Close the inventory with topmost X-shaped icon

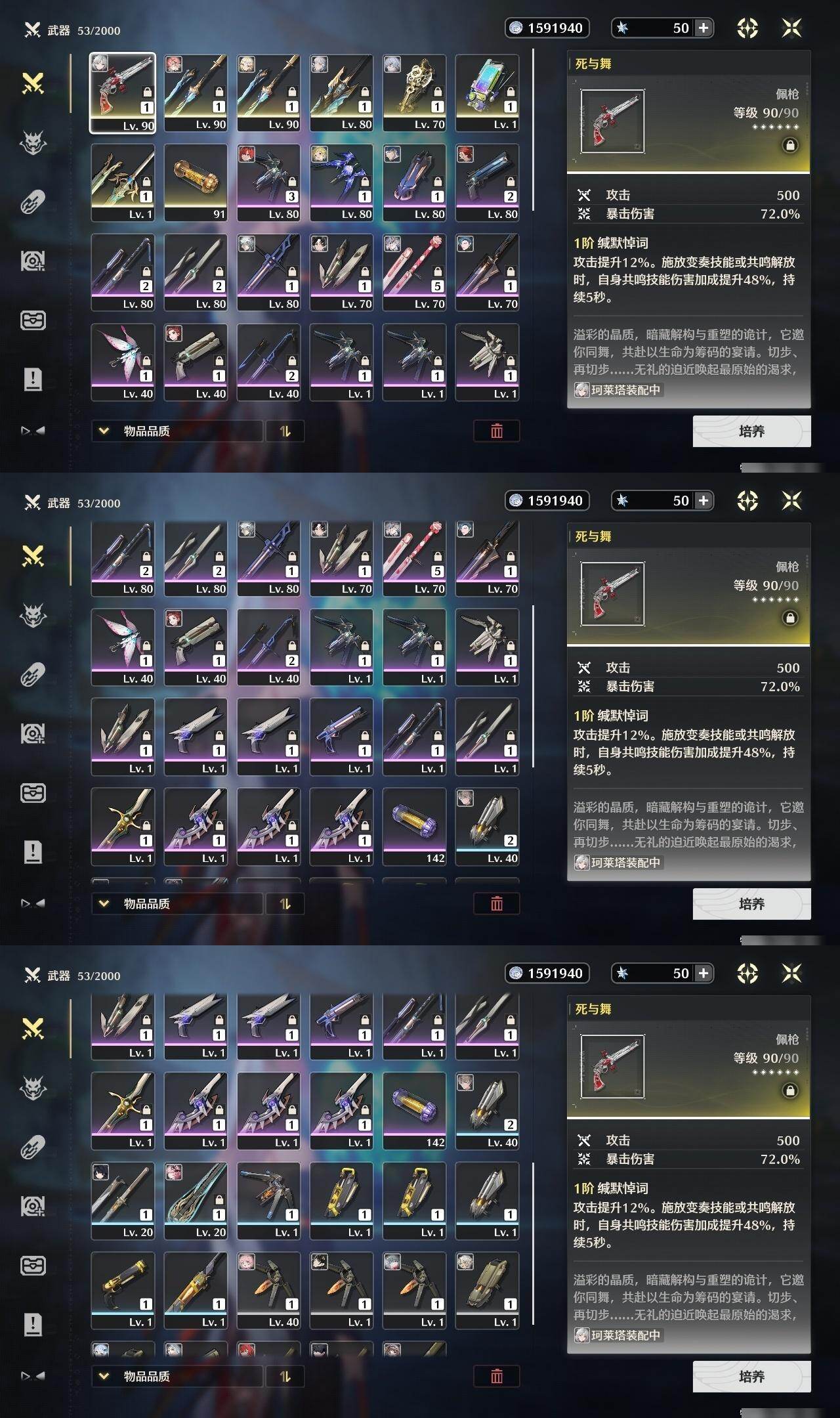pos(792,28)
